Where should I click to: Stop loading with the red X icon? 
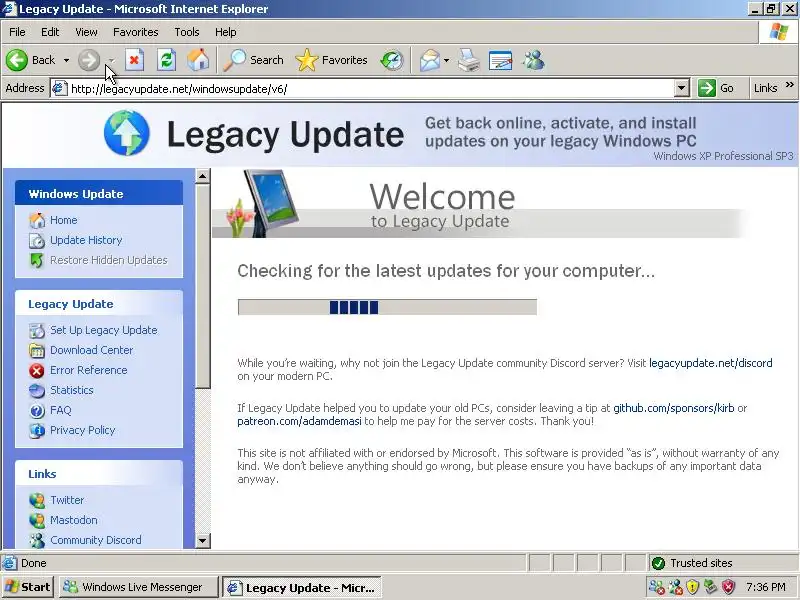click(x=134, y=60)
